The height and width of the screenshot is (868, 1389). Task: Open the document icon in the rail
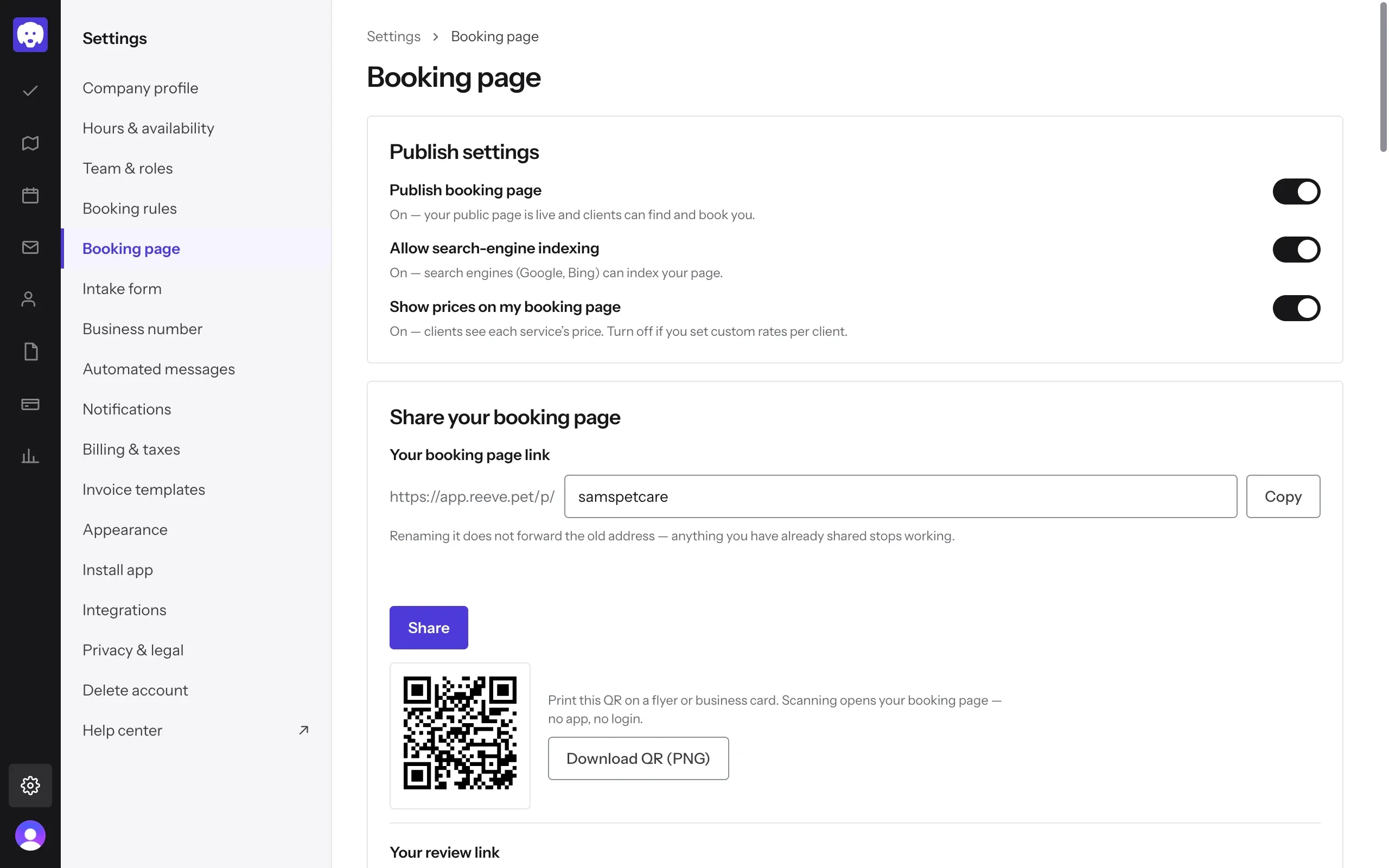[30, 352]
